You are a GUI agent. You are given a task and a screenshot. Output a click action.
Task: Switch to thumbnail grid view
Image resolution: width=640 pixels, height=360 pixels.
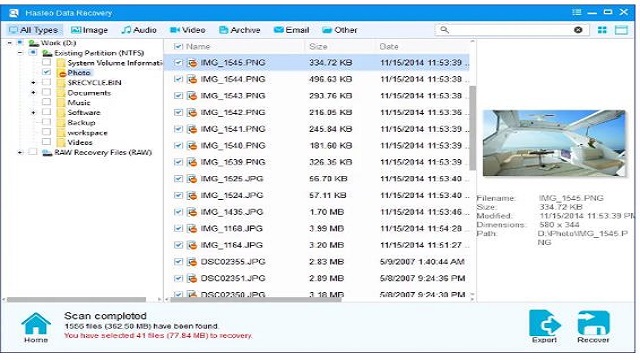pyautogui.click(x=602, y=30)
